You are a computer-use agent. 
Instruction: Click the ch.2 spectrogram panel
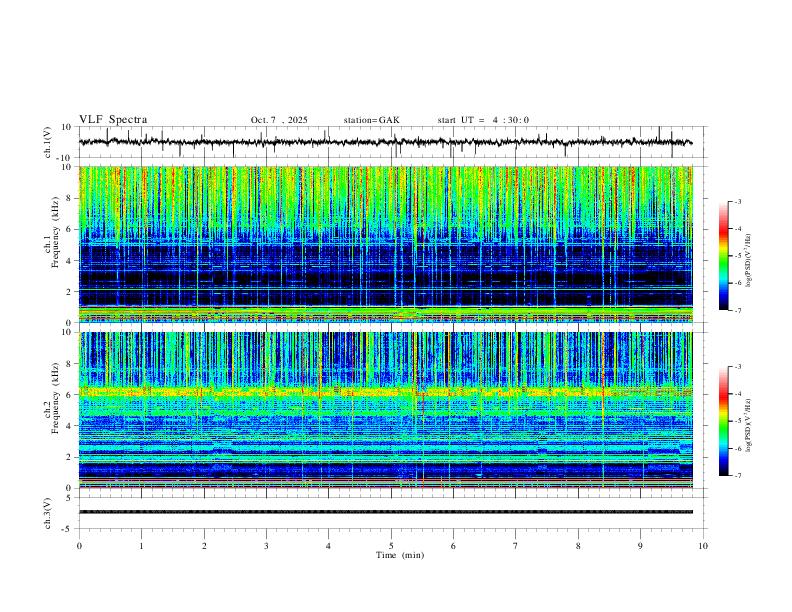385,410
